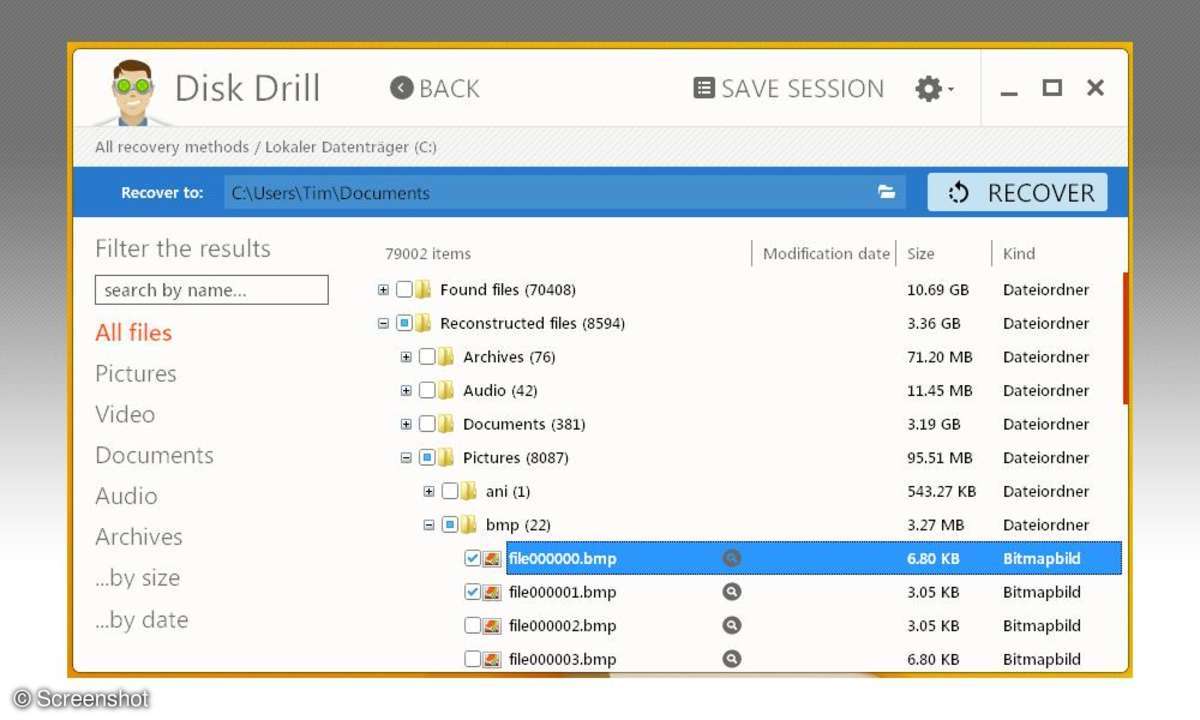Image resolution: width=1200 pixels, height=720 pixels.
Task: Expand the Audio (42) folder
Action: pyautogui.click(x=406, y=391)
